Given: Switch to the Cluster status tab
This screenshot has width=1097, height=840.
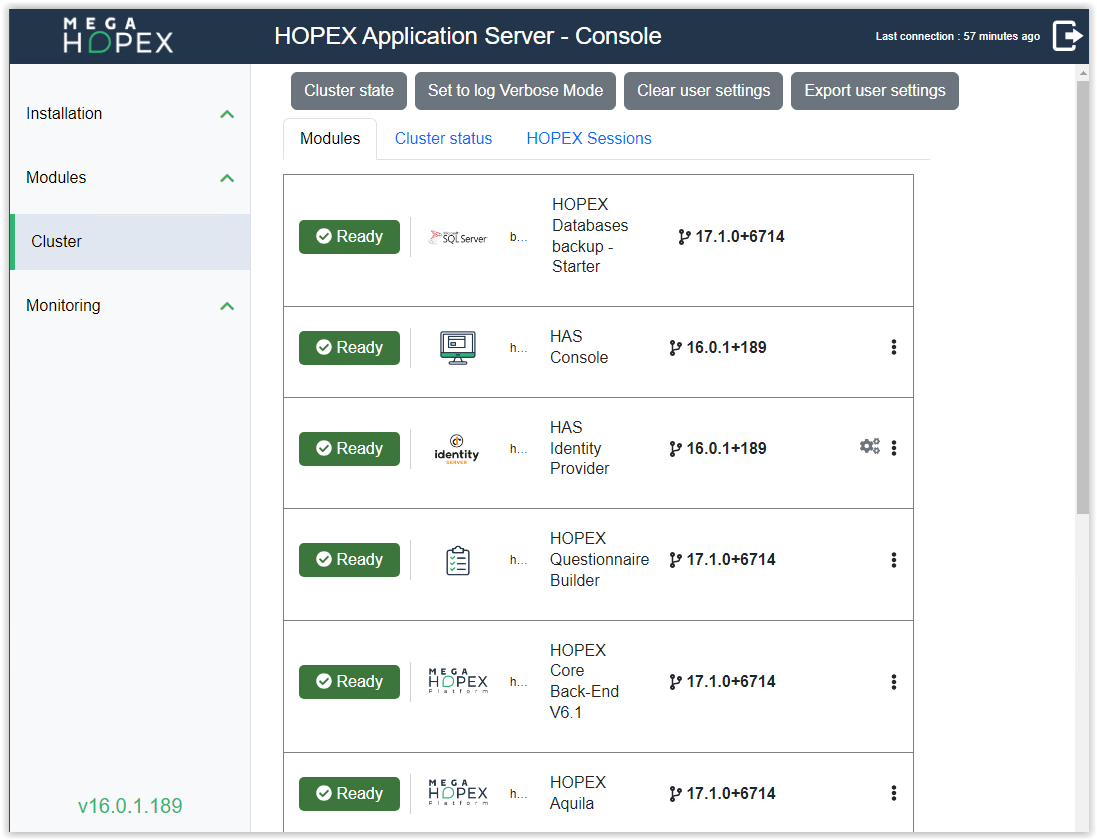Looking at the screenshot, I should coord(443,139).
